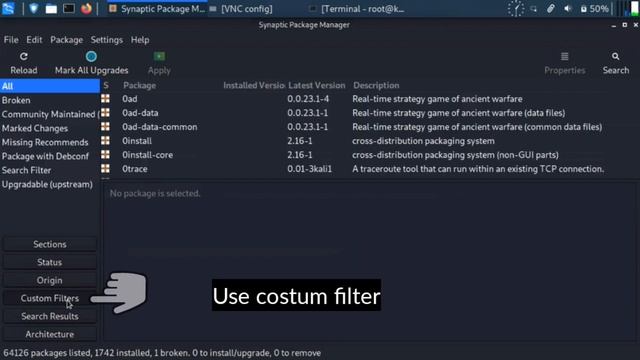Click the Custom Filters button
This screenshot has height=360, width=640.
(x=50, y=298)
